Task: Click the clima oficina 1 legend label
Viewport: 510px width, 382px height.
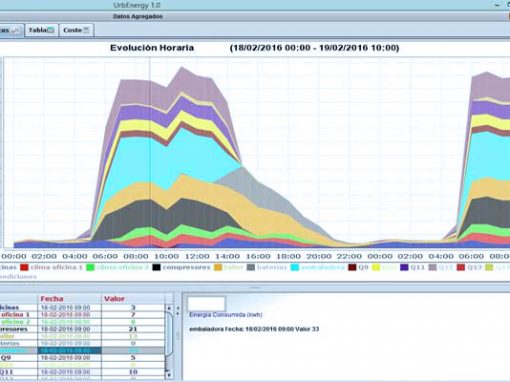Action: tap(56, 267)
